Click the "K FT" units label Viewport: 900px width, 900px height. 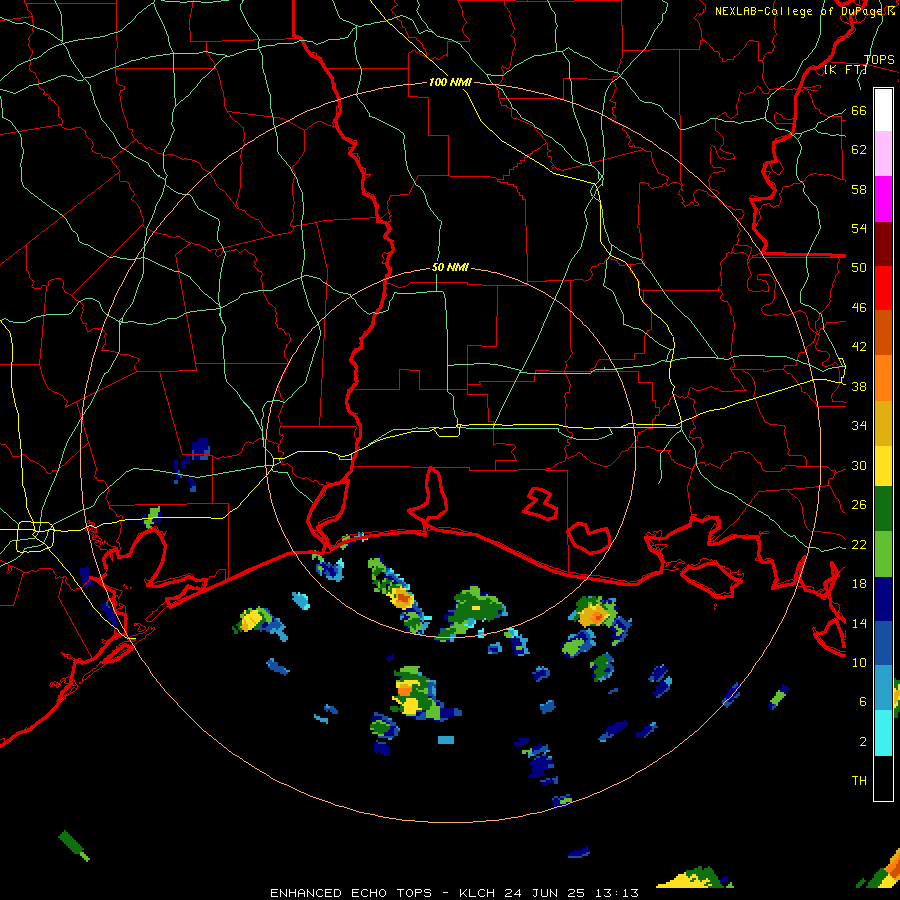pyautogui.click(x=846, y=70)
